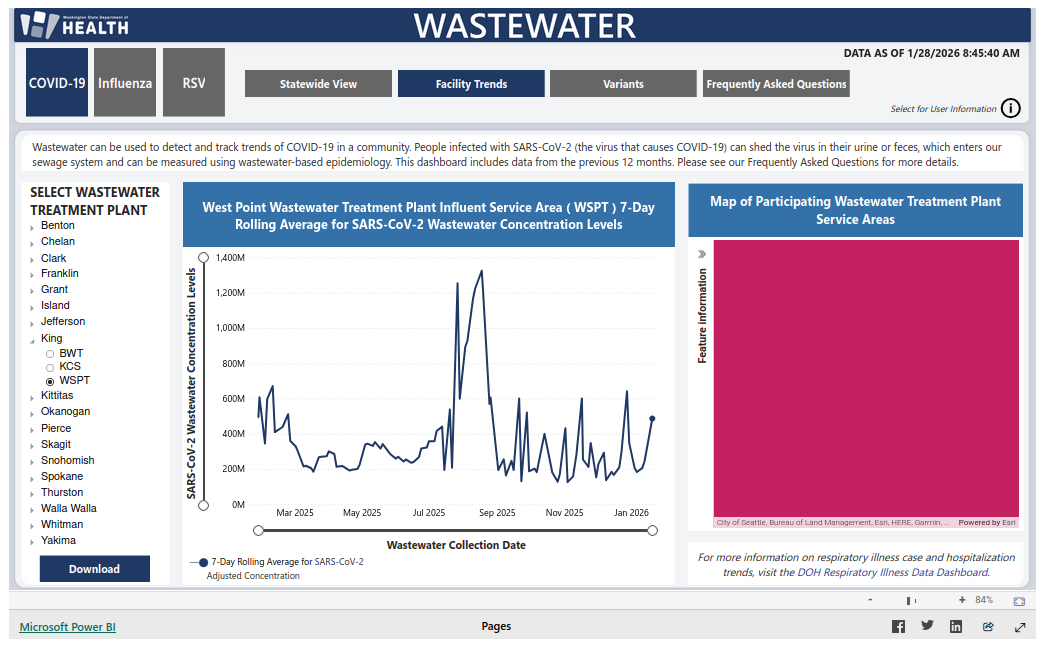The width and height of the screenshot is (1042, 668).
Task: Open the DOH Respiratory Illness Data Dashboard link
Action: pyautogui.click(x=892, y=573)
